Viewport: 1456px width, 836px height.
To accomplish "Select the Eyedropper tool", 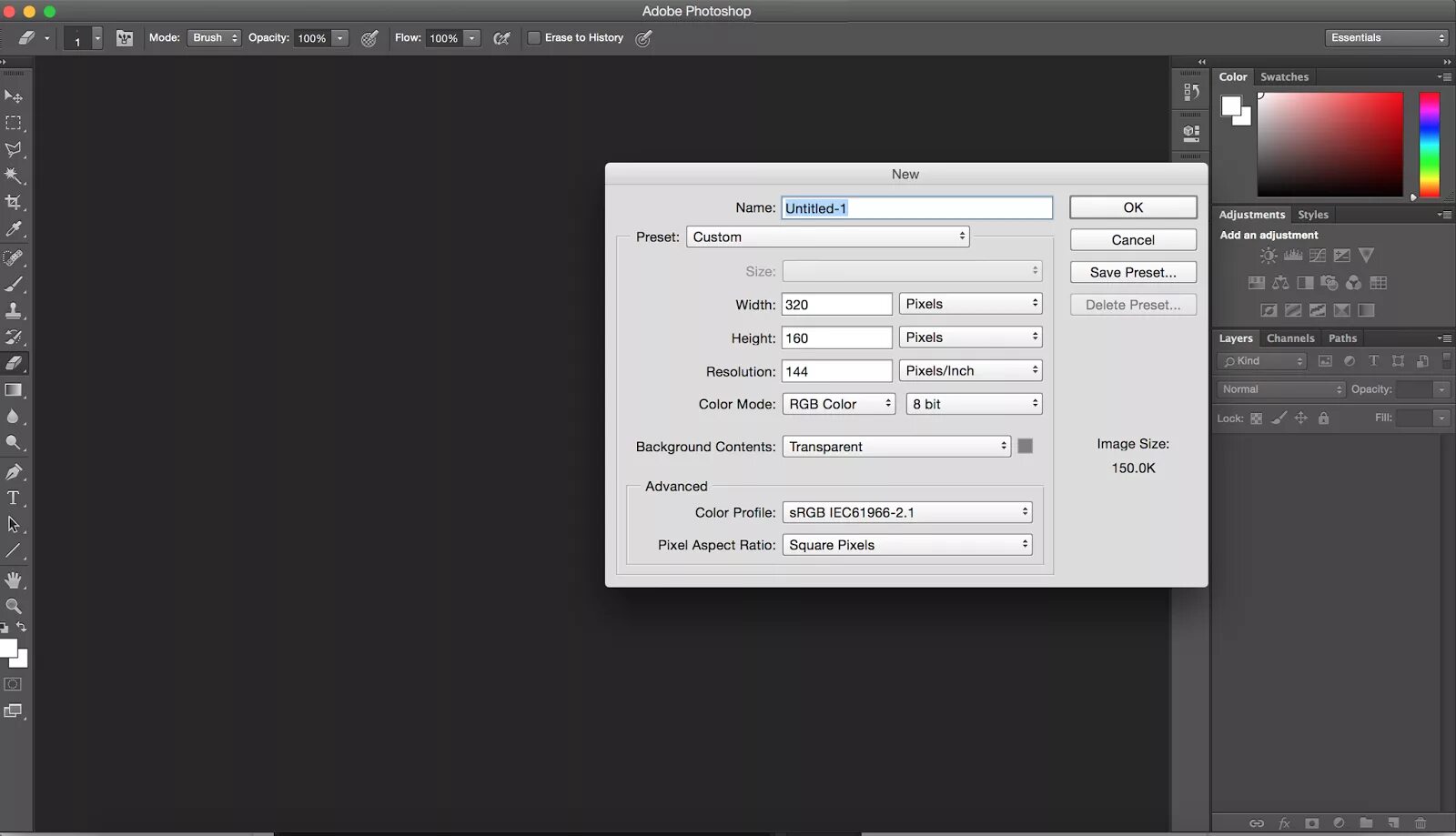I will coord(14,229).
